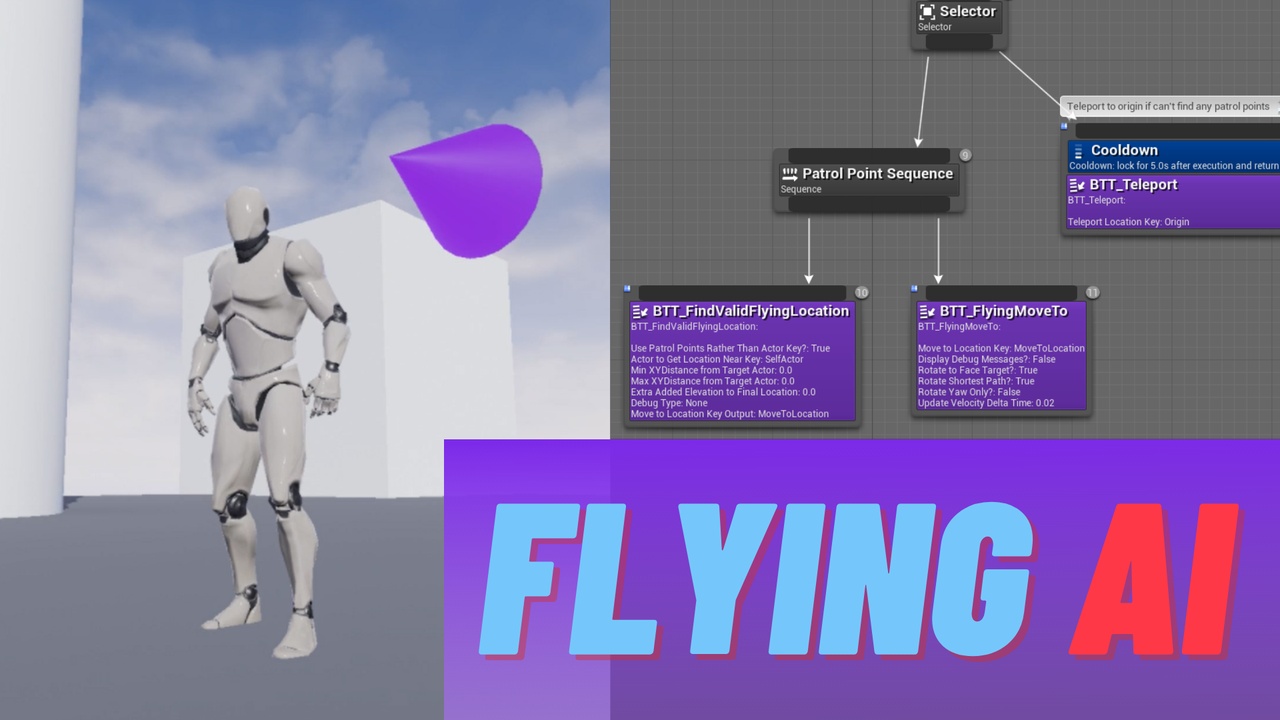
Task: Click 'Rotate to Face Target?: True'
Action: click(977, 370)
